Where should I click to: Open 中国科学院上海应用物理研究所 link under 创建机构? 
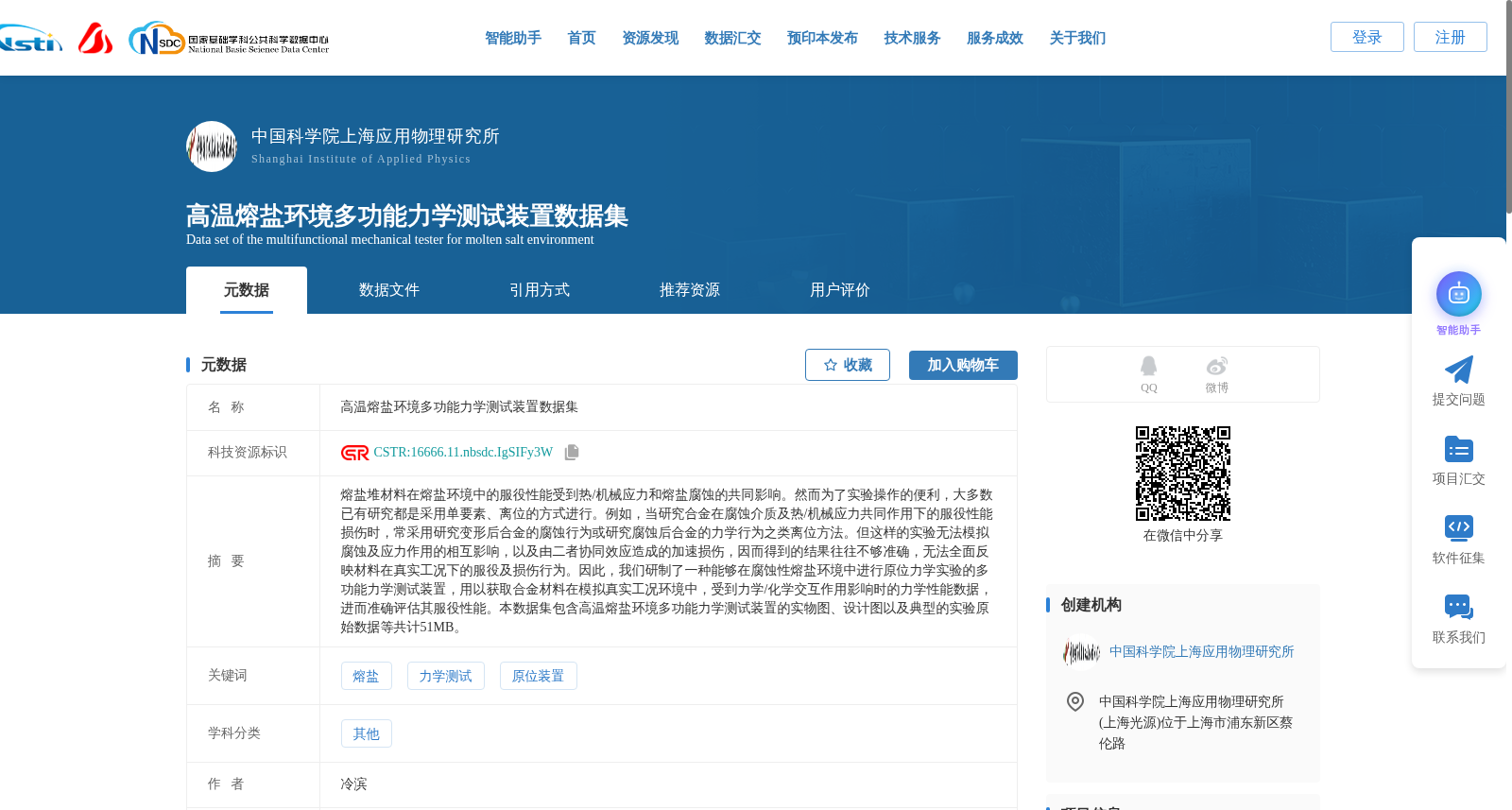[x=1201, y=652]
